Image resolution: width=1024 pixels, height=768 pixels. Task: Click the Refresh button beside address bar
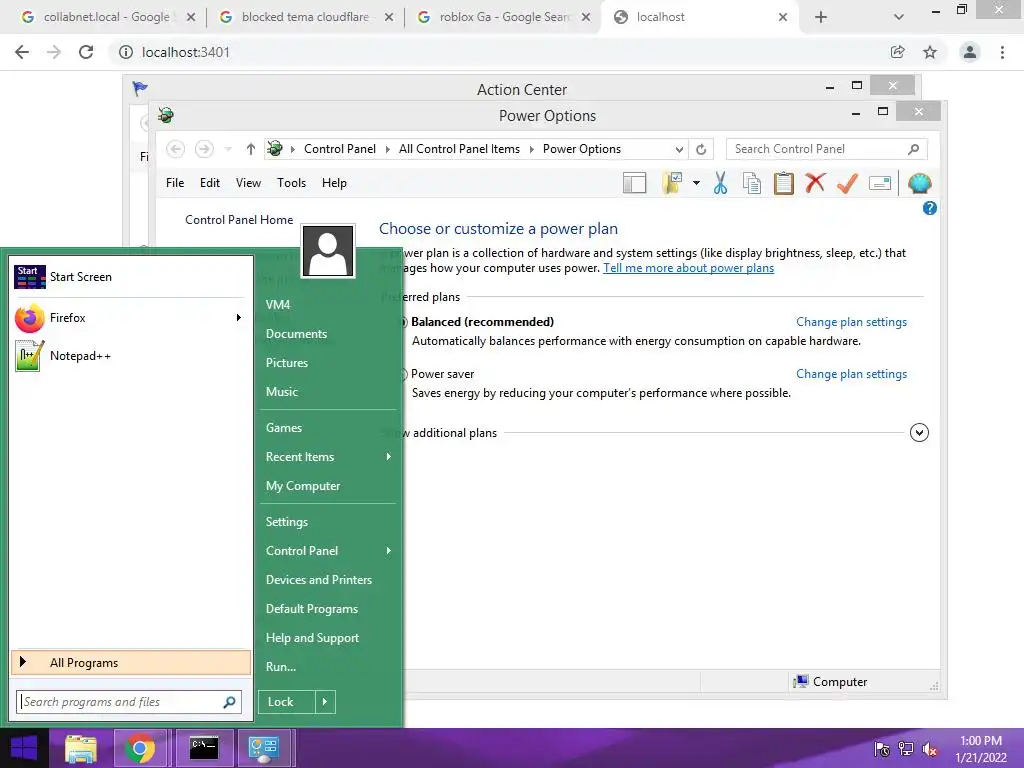(x=701, y=150)
